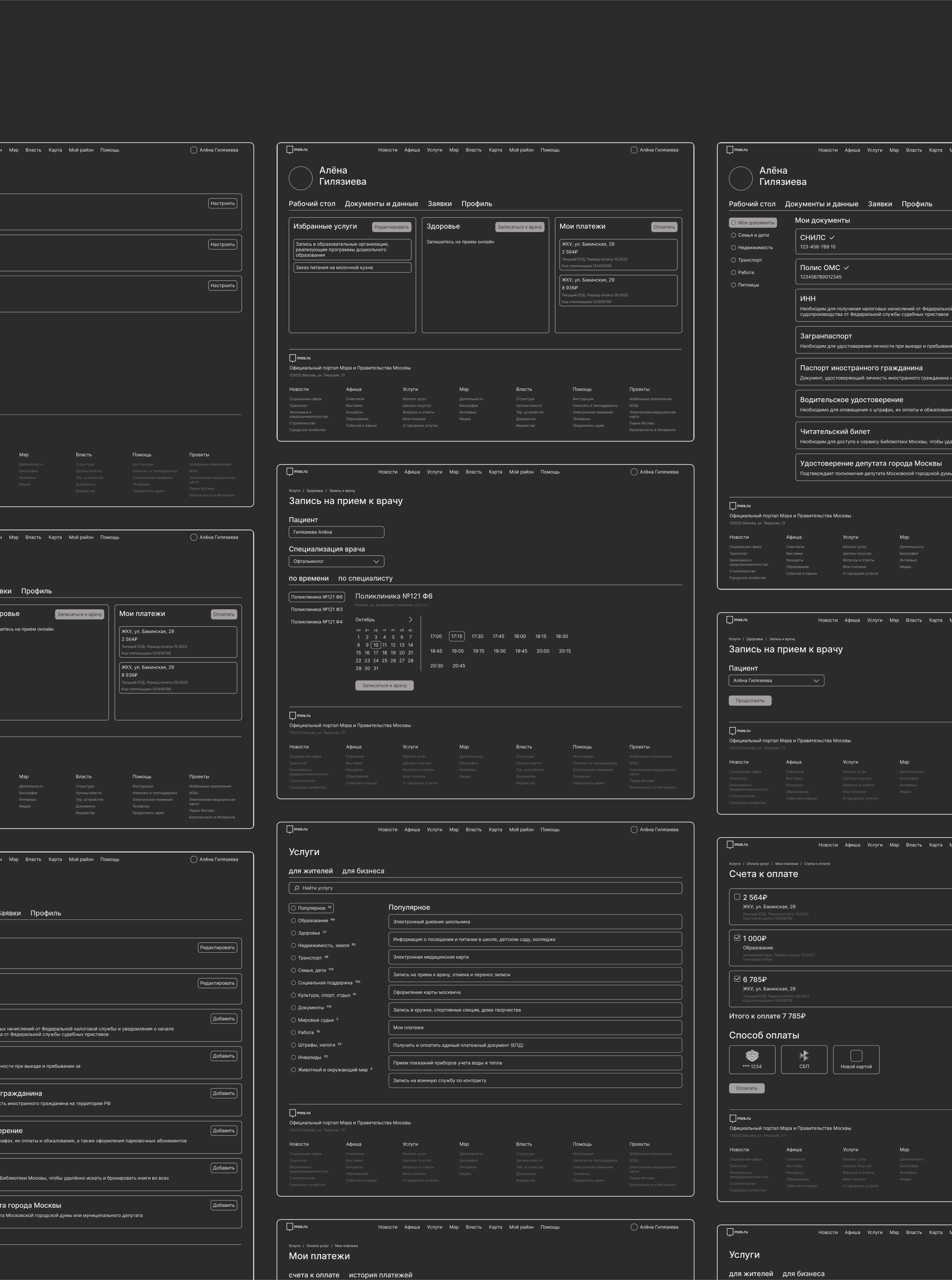Click the Продолжить button
This screenshot has height=1280, width=952.
coord(750,701)
